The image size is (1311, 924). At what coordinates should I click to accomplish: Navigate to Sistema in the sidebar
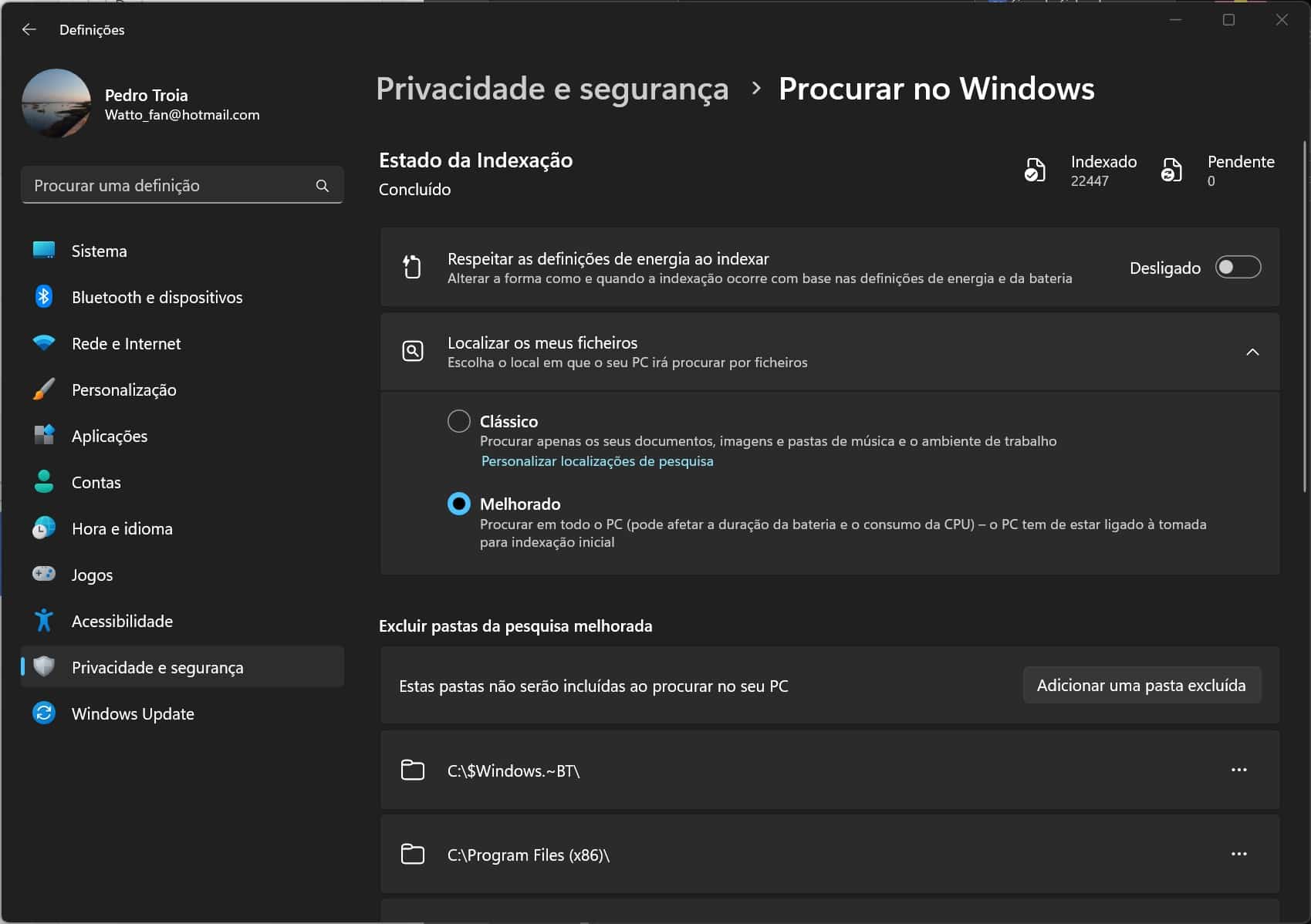(99, 251)
